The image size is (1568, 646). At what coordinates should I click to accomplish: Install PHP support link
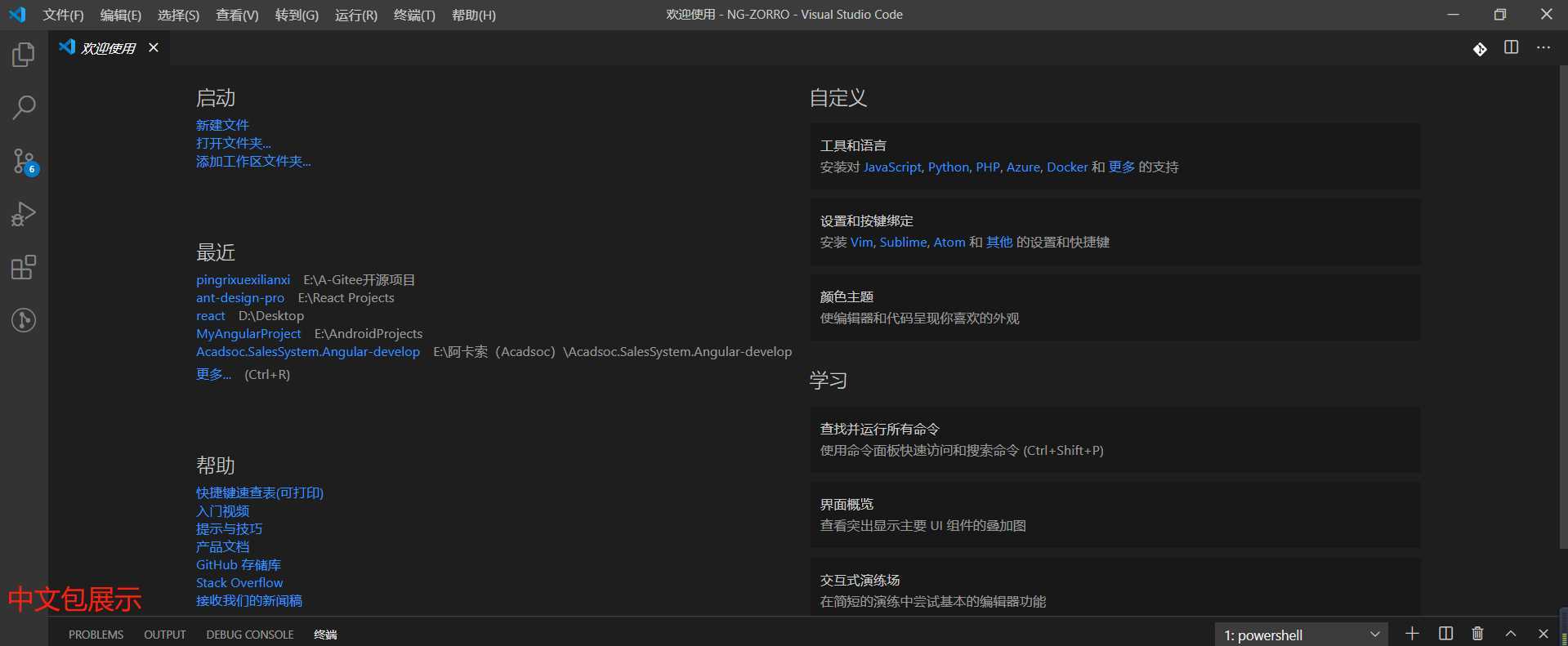pos(988,167)
